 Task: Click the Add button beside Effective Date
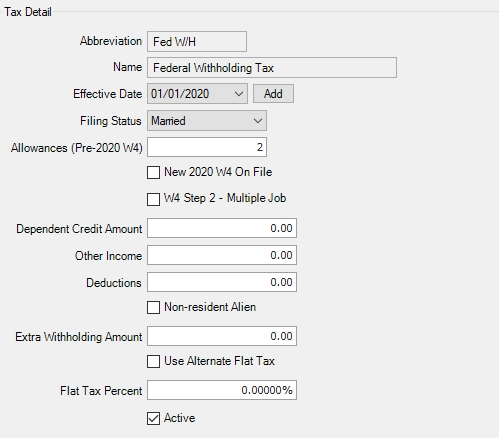pyautogui.click(x=273, y=94)
